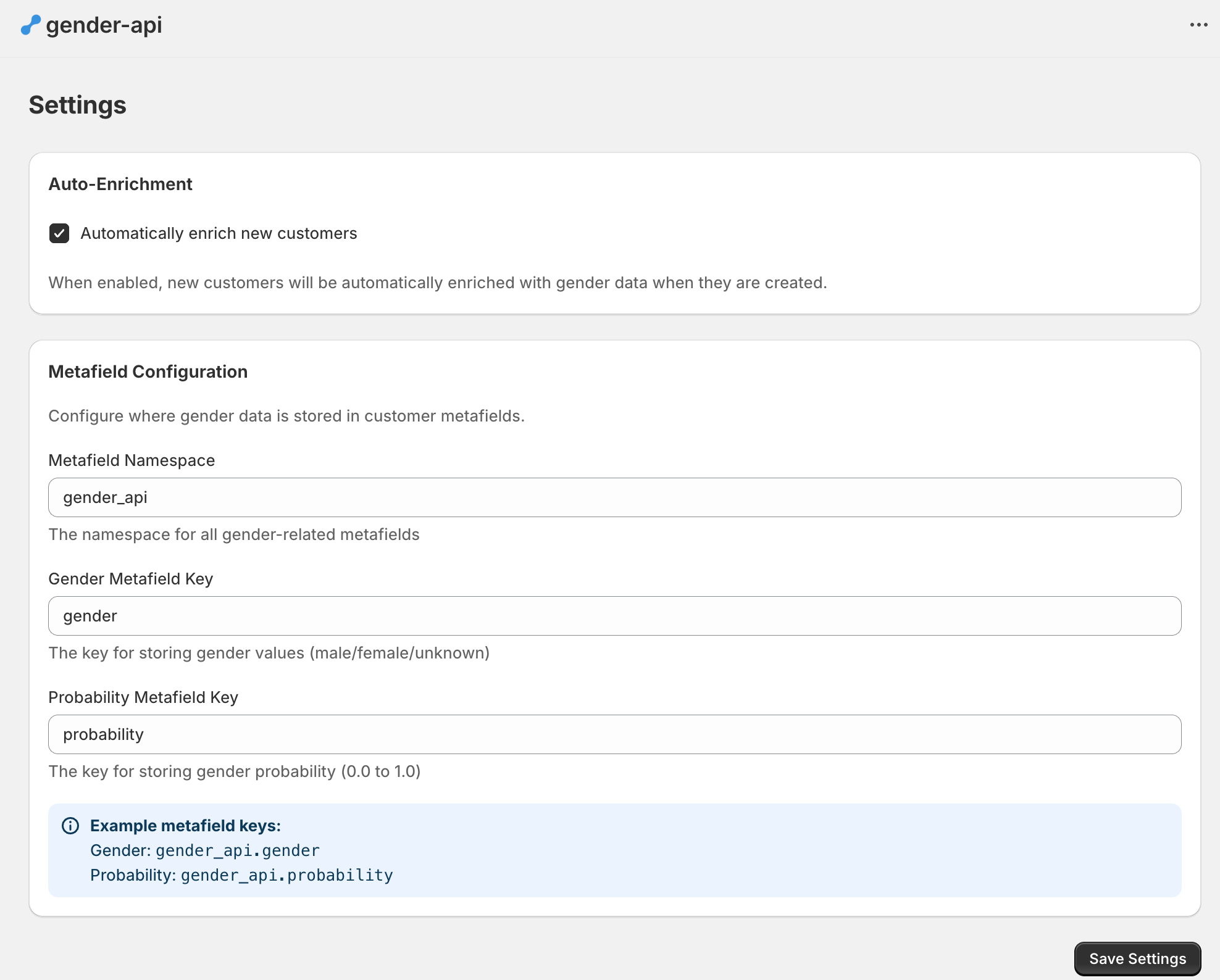Click the Settings page heading

[78, 105]
